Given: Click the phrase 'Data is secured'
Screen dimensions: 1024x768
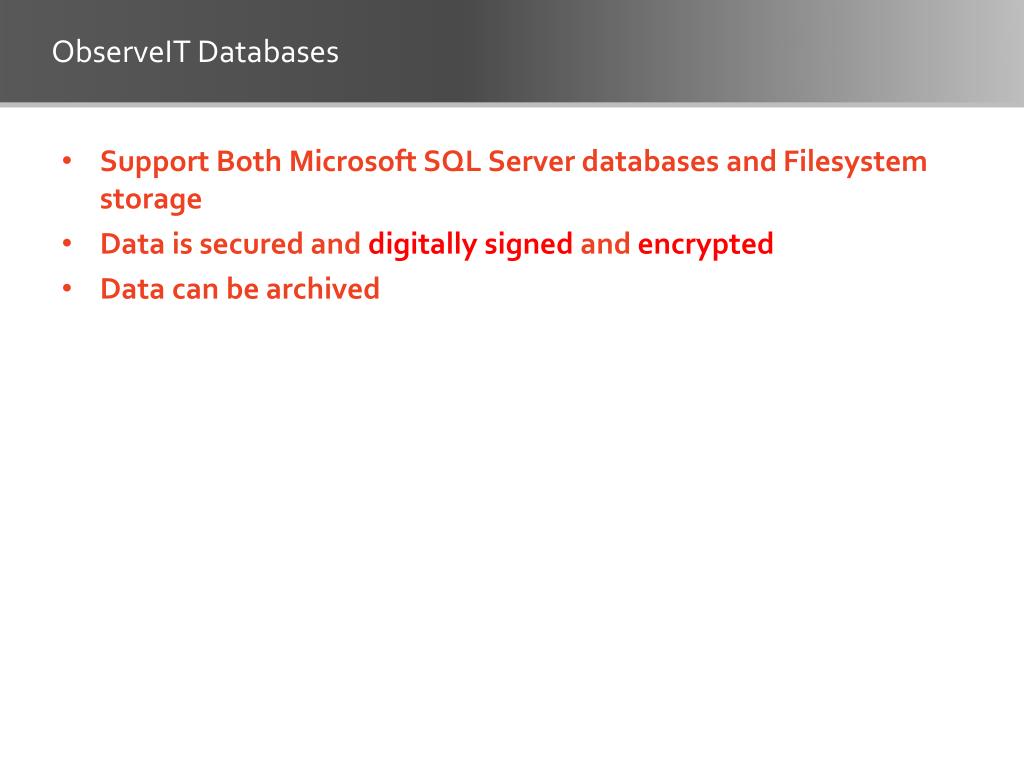Looking at the screenshot, I should point(202,244).
